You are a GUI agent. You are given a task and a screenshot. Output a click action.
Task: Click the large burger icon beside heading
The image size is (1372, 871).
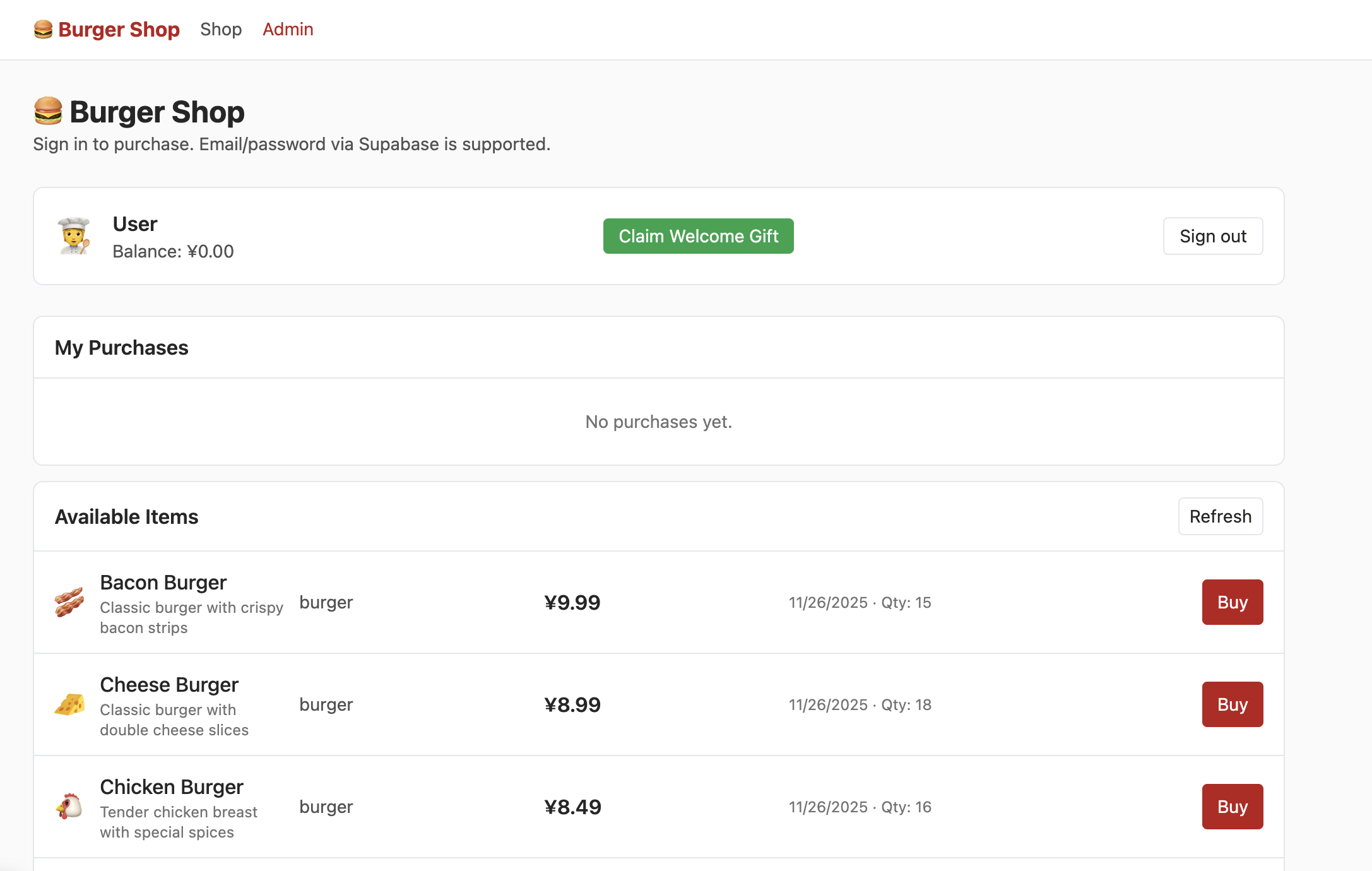(48, 111)
